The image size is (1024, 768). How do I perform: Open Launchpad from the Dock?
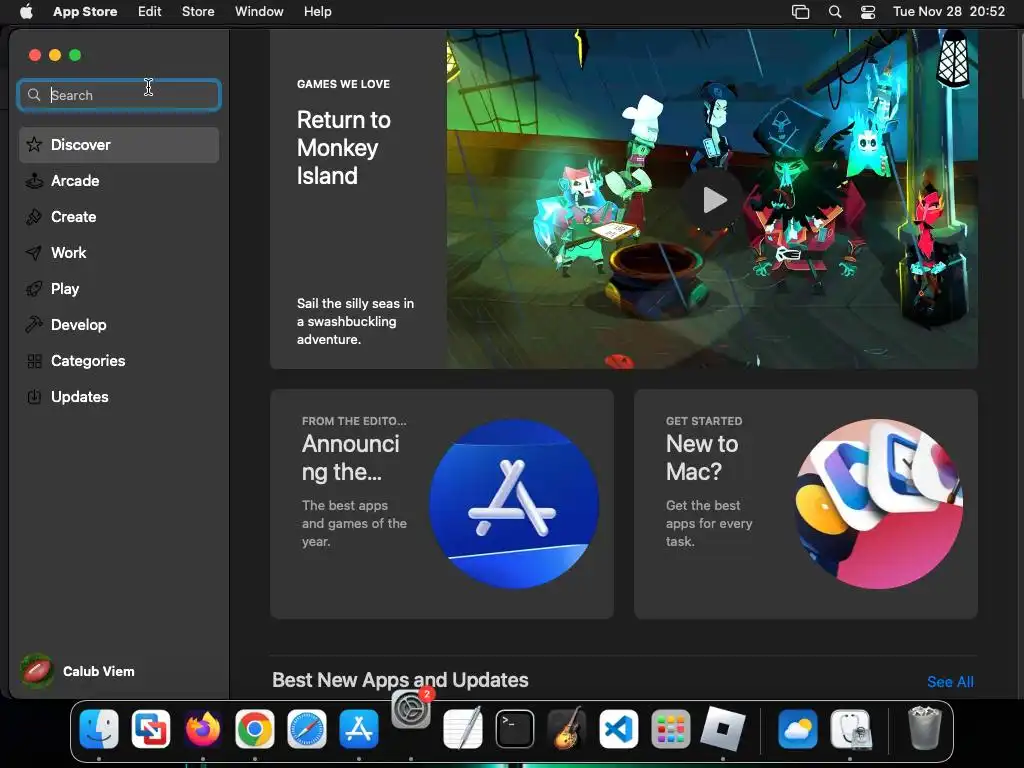[x=671, y=729]
